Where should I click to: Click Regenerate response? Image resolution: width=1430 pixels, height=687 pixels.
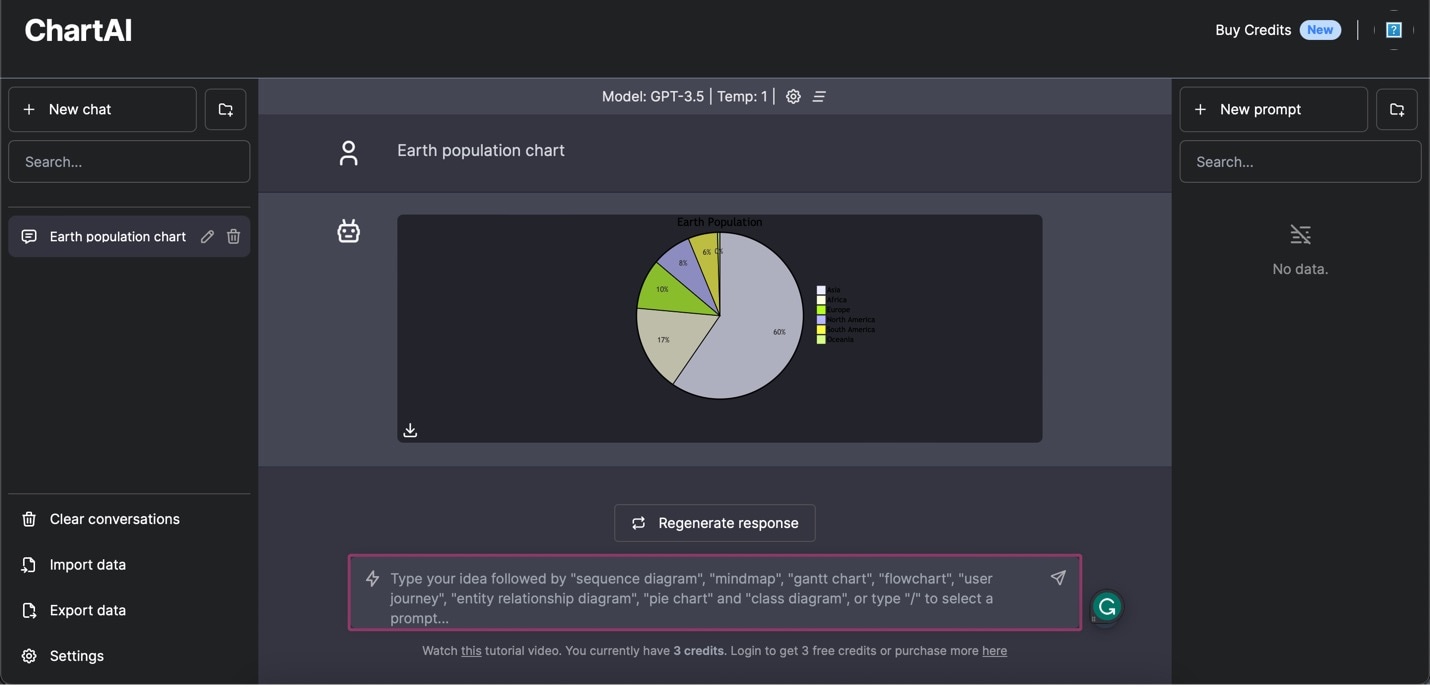click(714, 523)
